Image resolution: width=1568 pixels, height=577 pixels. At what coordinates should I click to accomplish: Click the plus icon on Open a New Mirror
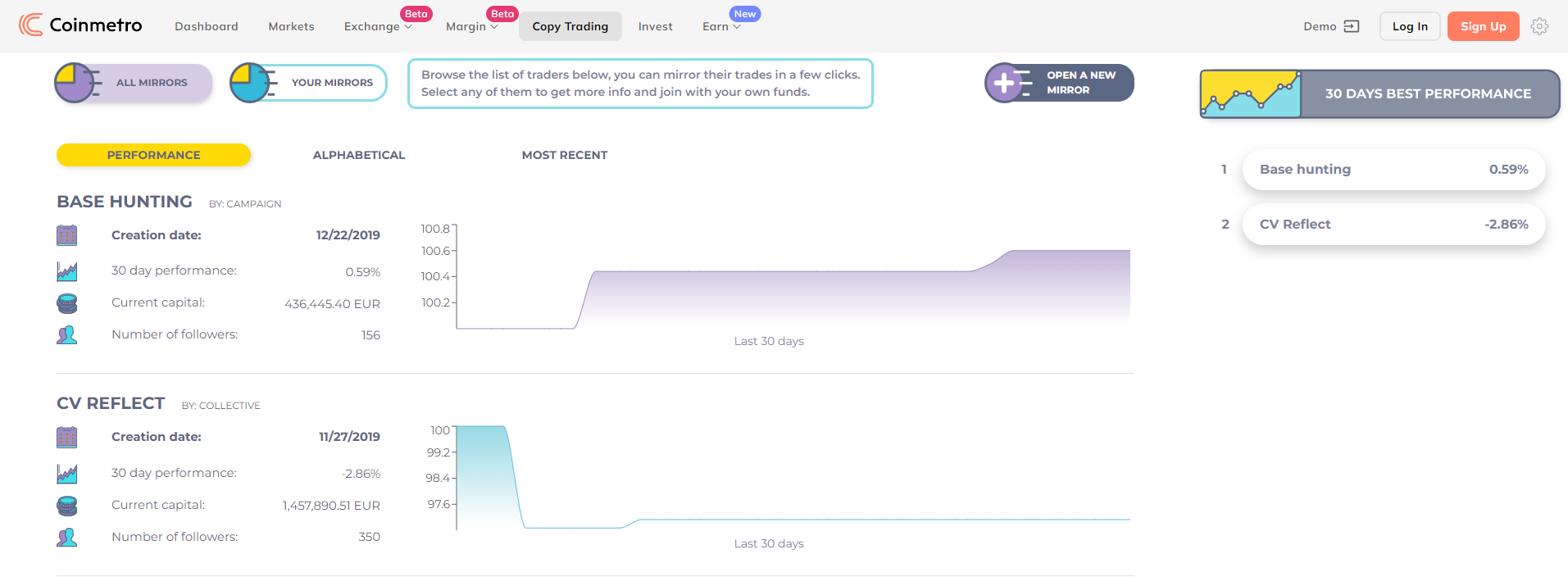[1006, 83]
